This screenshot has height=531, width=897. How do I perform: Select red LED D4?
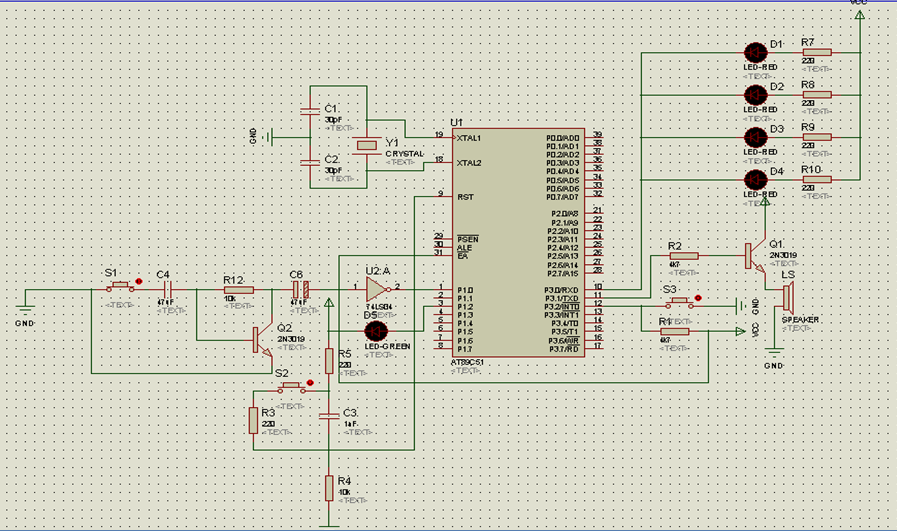click(756, 180)
